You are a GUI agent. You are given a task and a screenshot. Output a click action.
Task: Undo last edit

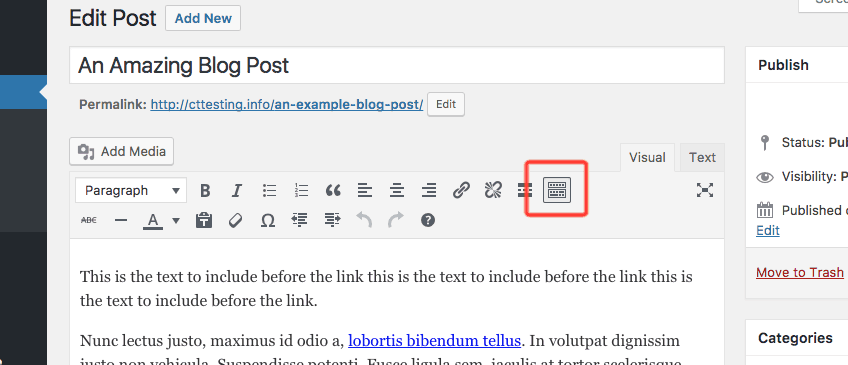tap(364, 220)
